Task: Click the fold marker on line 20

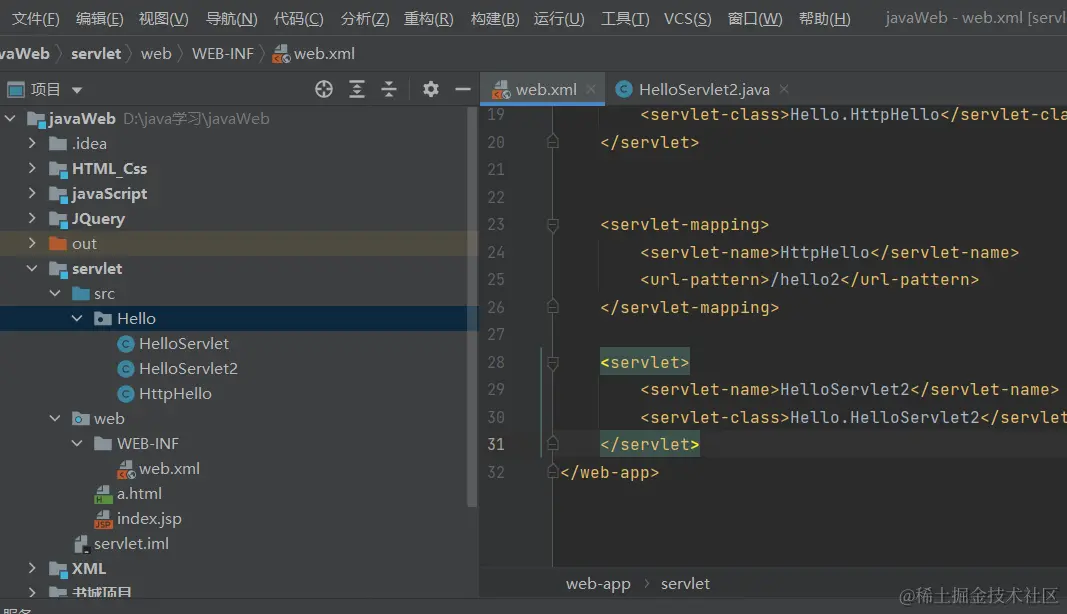Action: pyautogui.click(x=553, y=142)
